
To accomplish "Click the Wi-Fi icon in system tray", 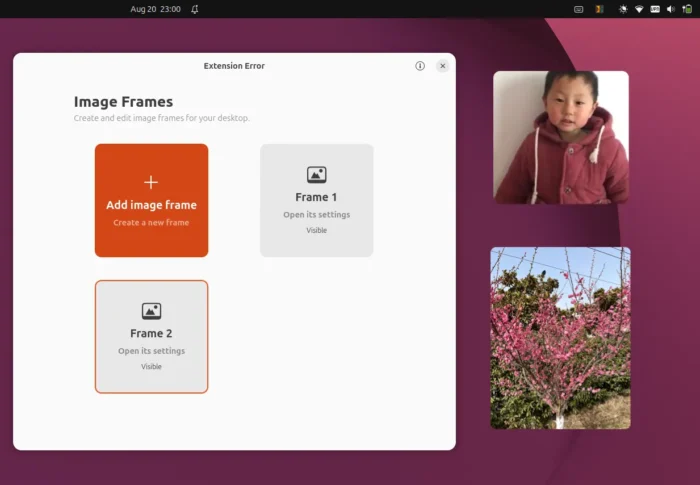I will pyautogui.click(x=639, y=9).
